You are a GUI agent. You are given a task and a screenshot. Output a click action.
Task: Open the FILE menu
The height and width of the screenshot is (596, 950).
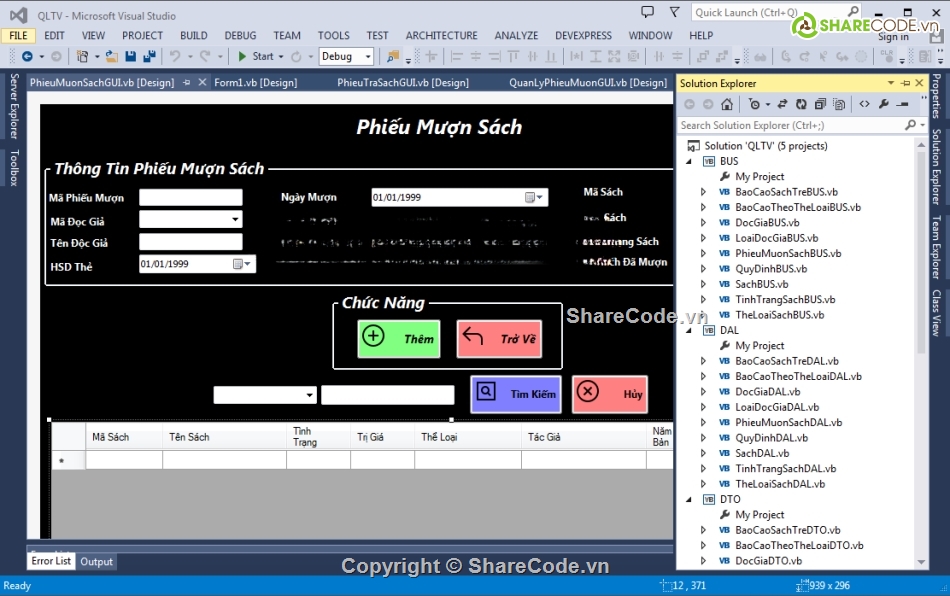coord(18,35)
